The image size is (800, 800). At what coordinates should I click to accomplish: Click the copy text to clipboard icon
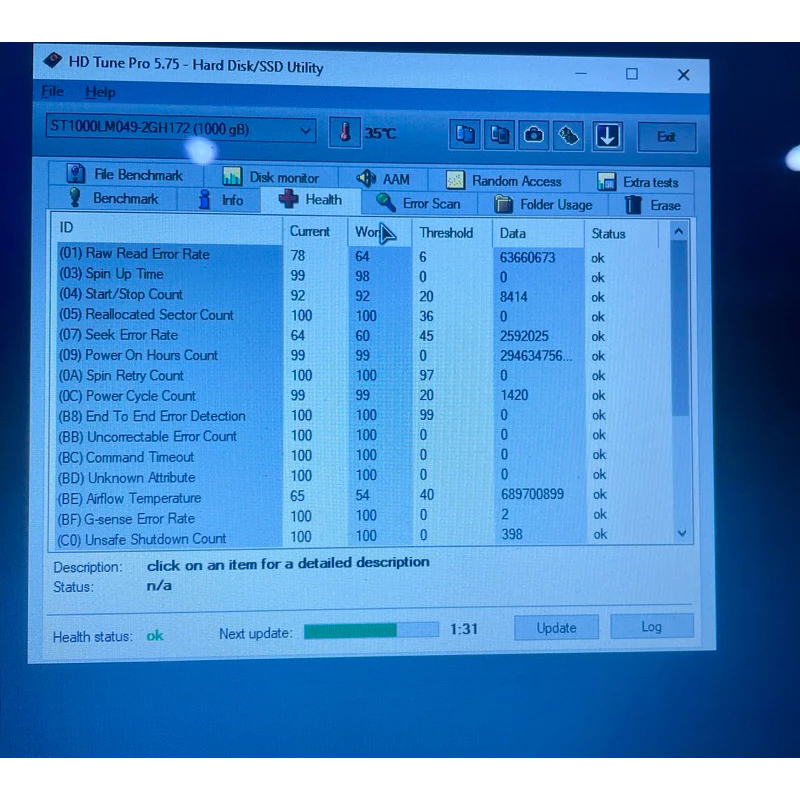pos(464,135)
